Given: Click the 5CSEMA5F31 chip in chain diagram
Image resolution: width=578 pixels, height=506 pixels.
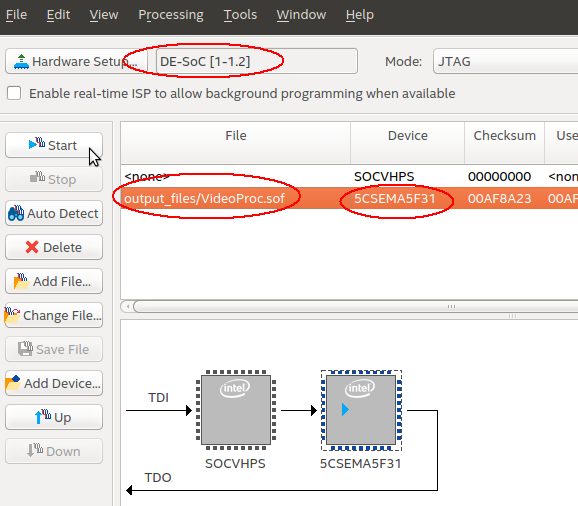Looking at the screenshot, I should [361, 410].
